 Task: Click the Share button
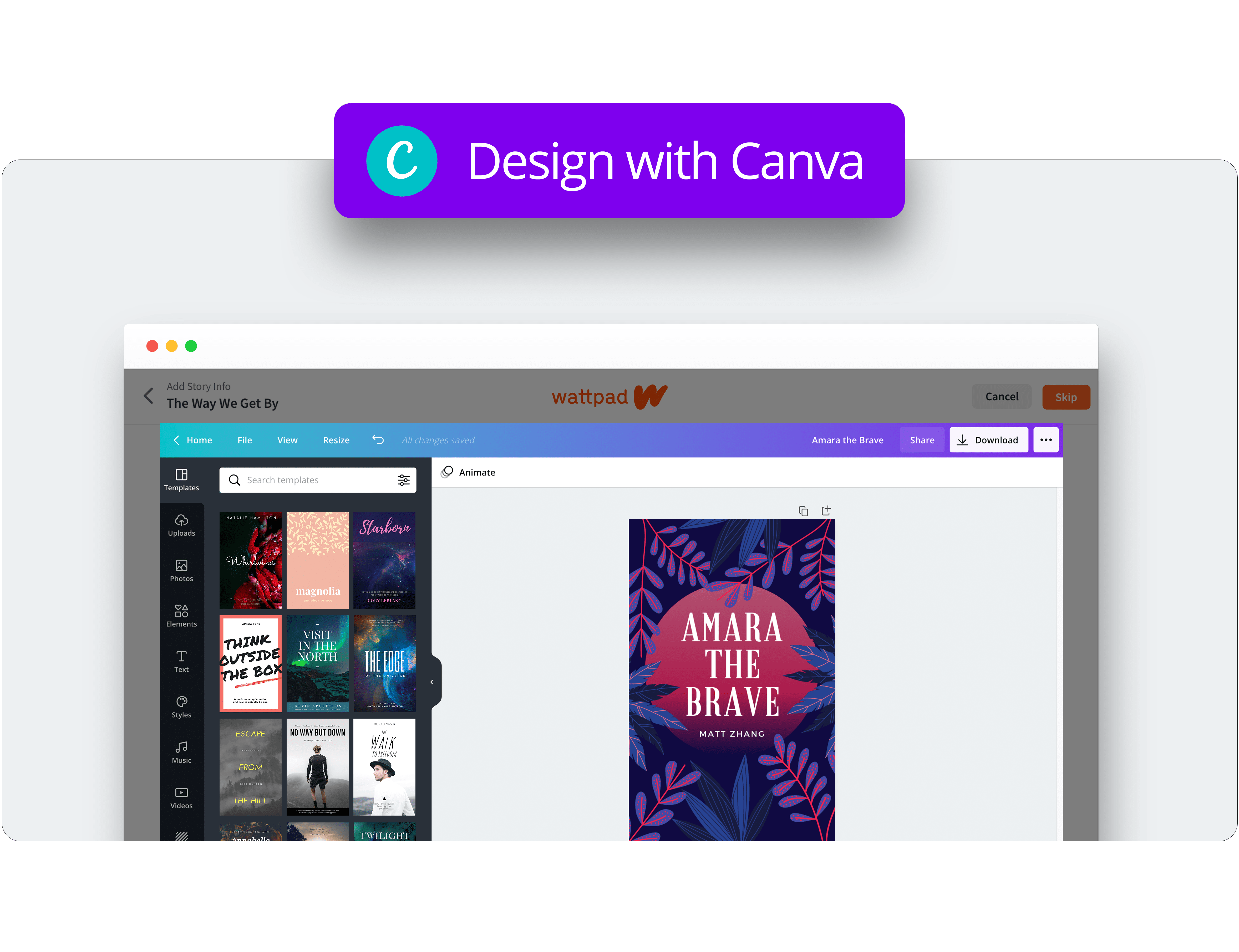922,440
